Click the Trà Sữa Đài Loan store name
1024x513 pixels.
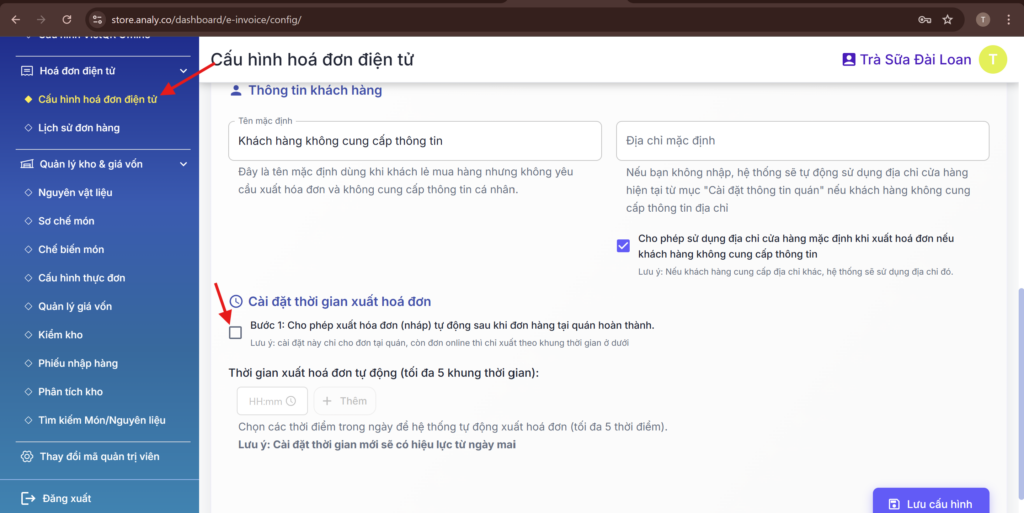[916, 60]
